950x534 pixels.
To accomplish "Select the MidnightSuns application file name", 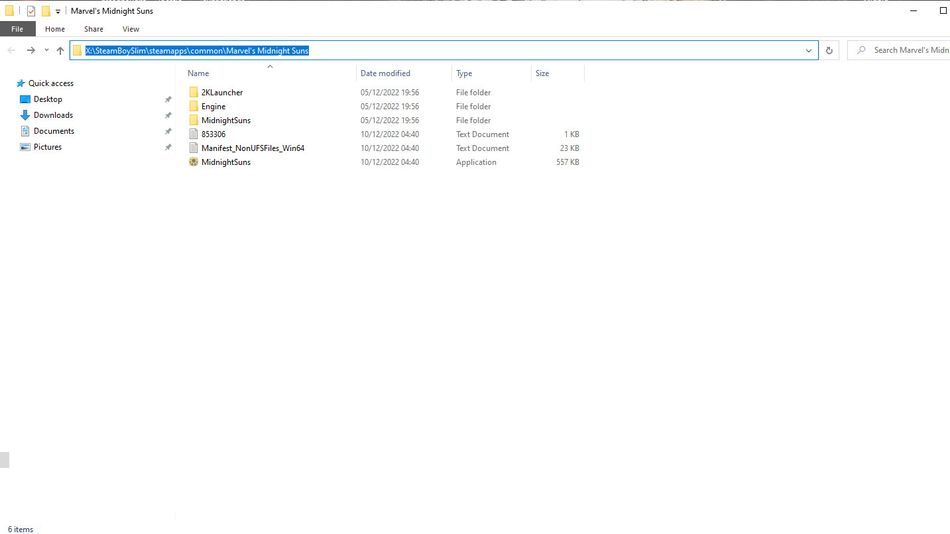I will pos(226,162).
